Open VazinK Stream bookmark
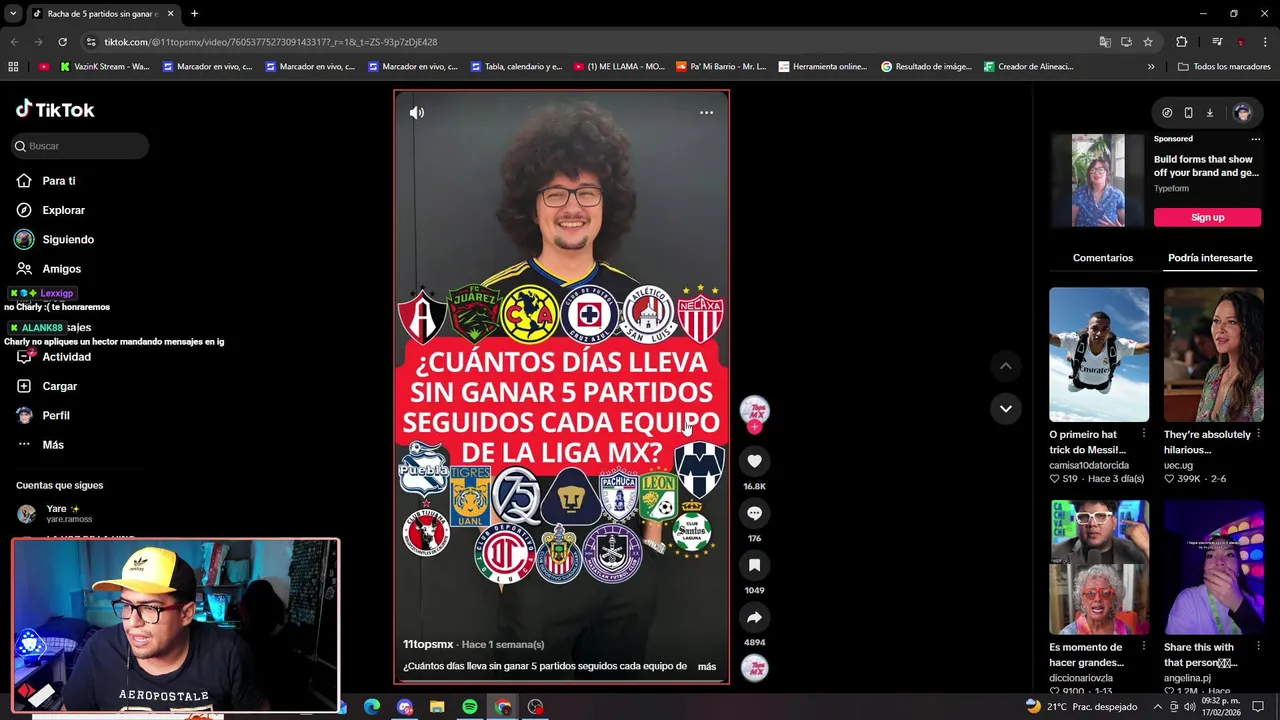The width and height of the screenshot is (1280, 720). (x=105, y=67)
